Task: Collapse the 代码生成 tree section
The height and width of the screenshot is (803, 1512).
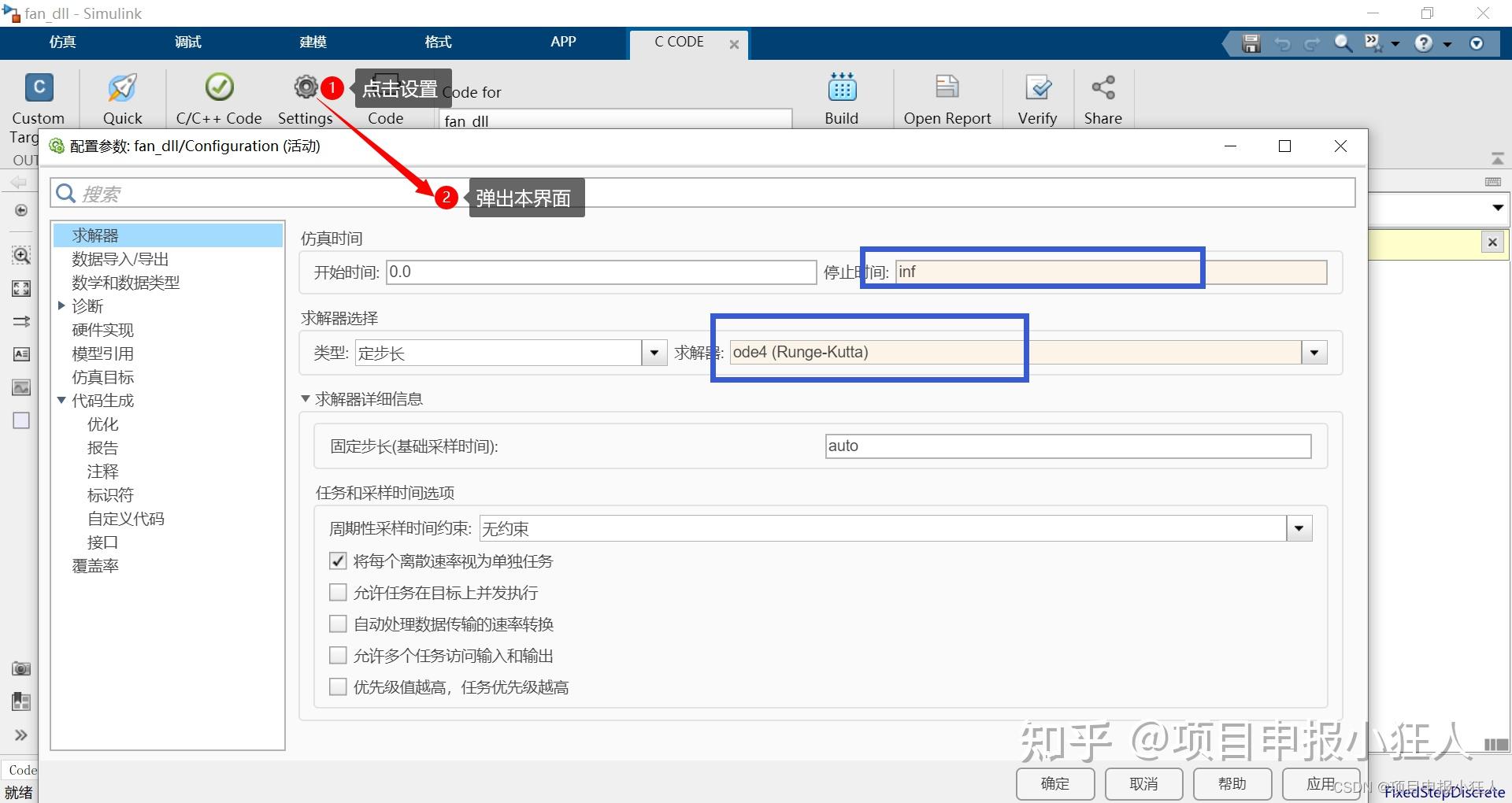Action: [x=61, y=400]
